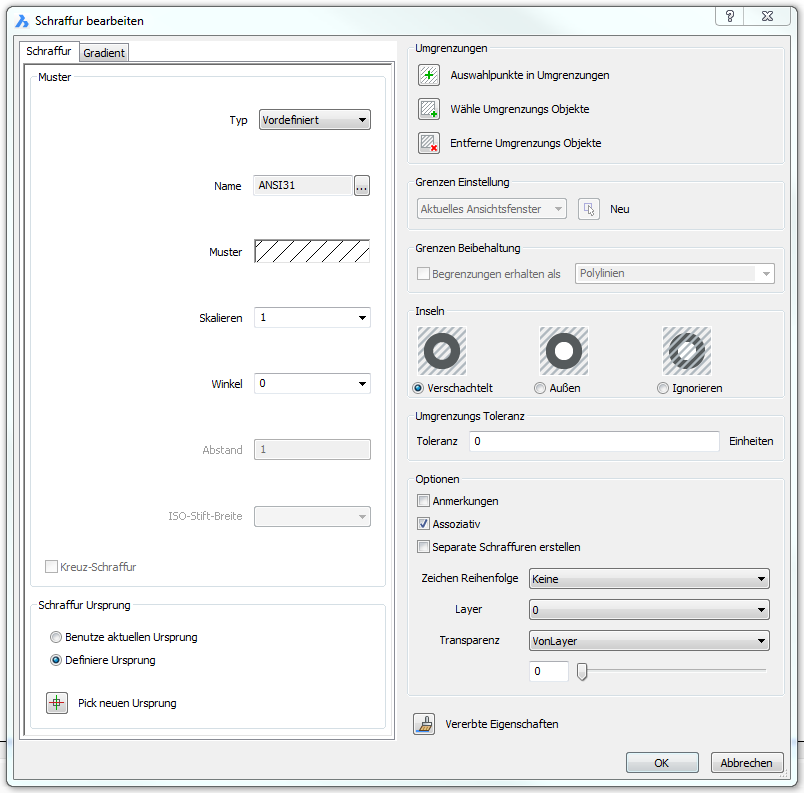Enable the Anmerkungen checkbox
This screenshot has width=804, height=793.
coord(423,501)
